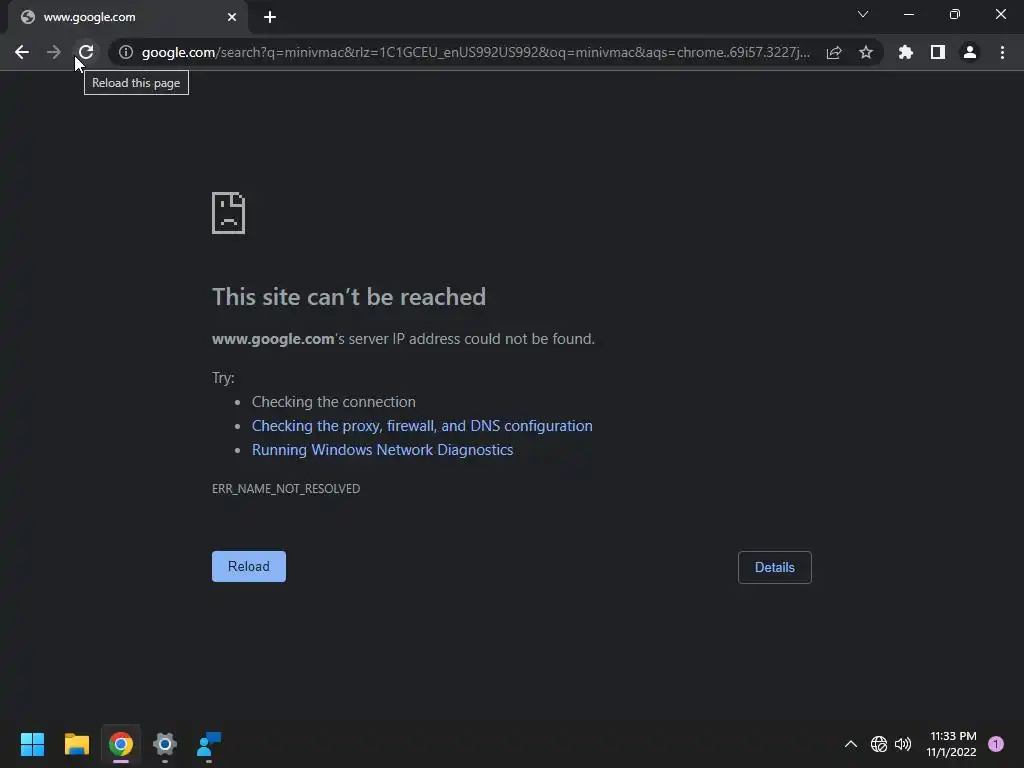The height and width of the screenshot is (768, 1024).
Task: Click the 'Checking the connection' suggestion text
Action: pyautogui.click(x=334, y=402)
